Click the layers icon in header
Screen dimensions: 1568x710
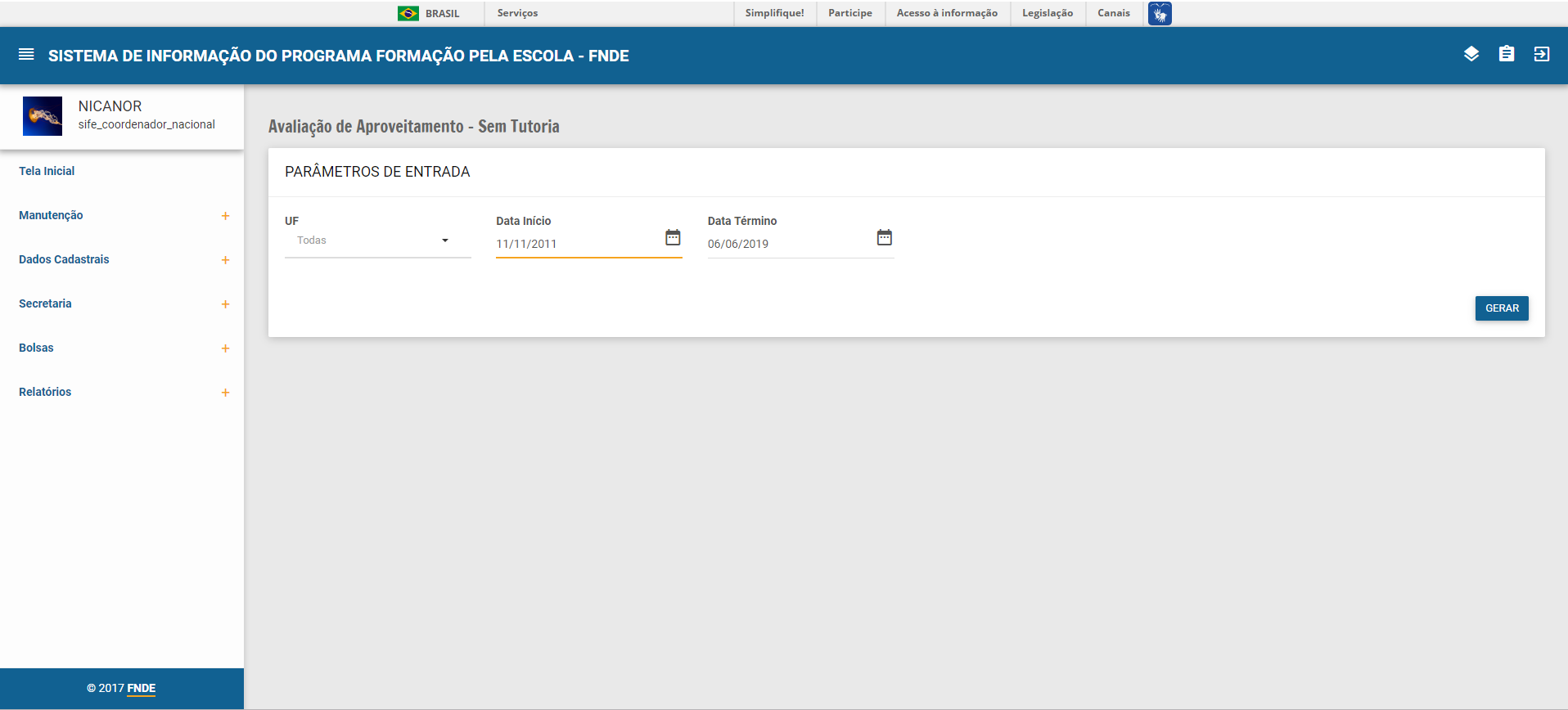tap(1471, 54)
